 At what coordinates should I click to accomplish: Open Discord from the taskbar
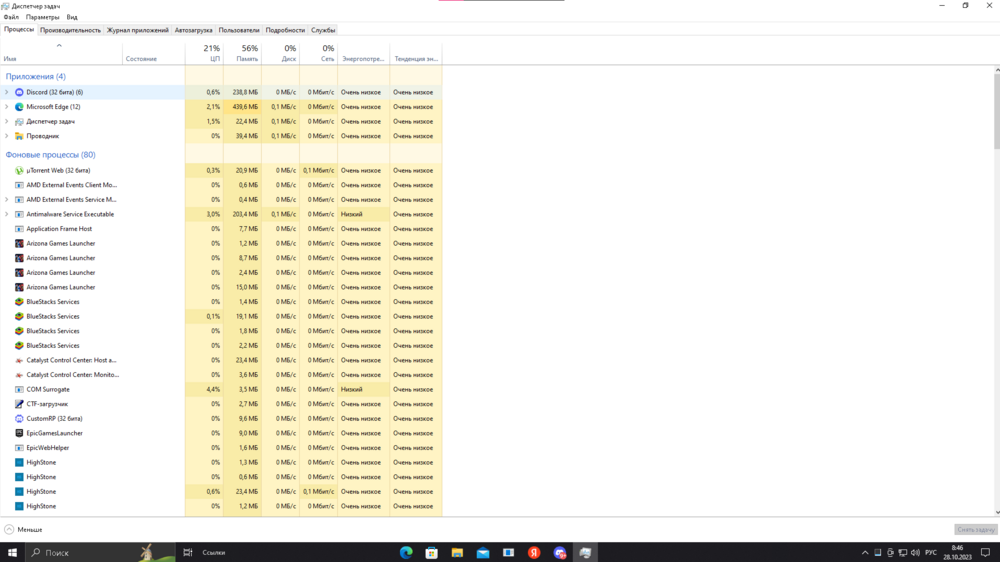560,552
